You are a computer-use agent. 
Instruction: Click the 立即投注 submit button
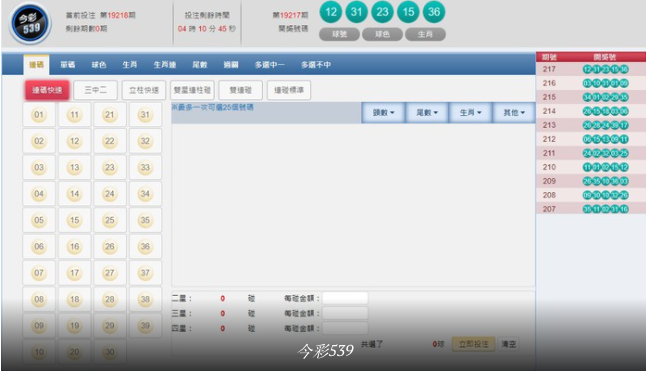click(x=473, y=344)
